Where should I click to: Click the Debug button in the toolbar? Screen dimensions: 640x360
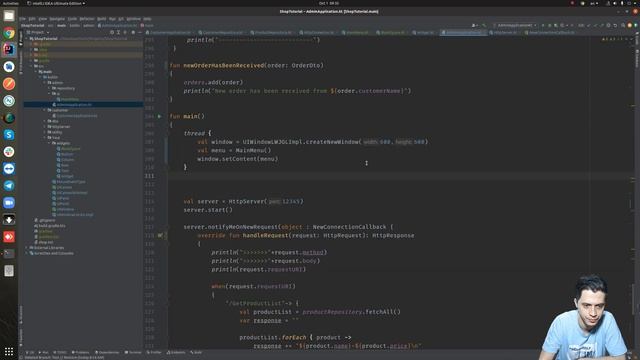coord(549,25)
